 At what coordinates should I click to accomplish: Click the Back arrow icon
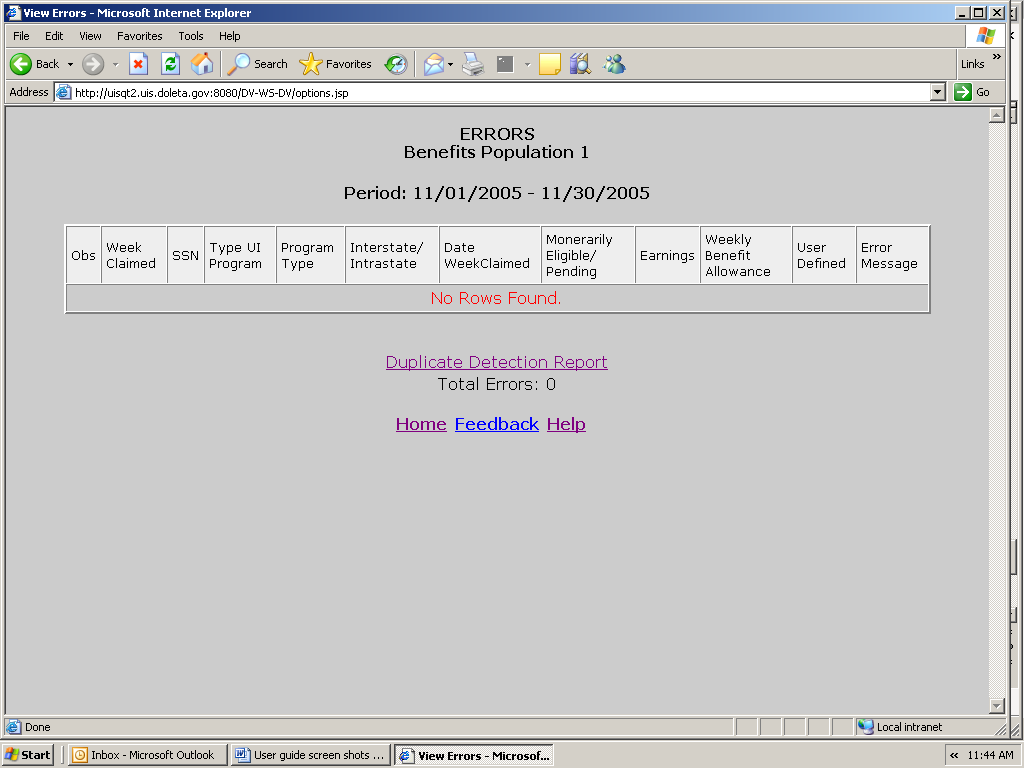[x=21, y=64]
